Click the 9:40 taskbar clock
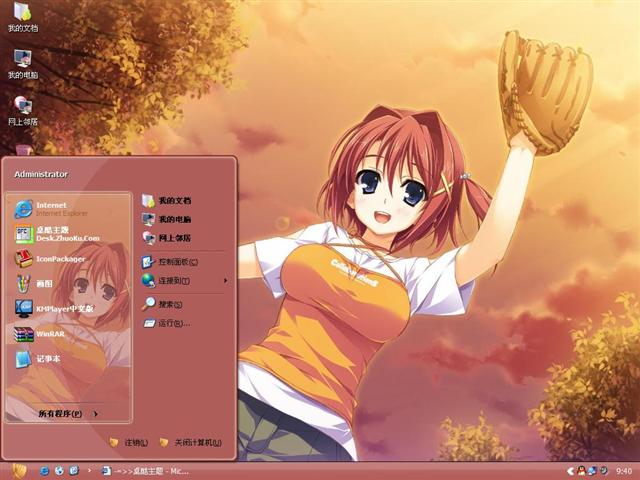The width and height of the screenshot is (640, 480). (624, 471)
